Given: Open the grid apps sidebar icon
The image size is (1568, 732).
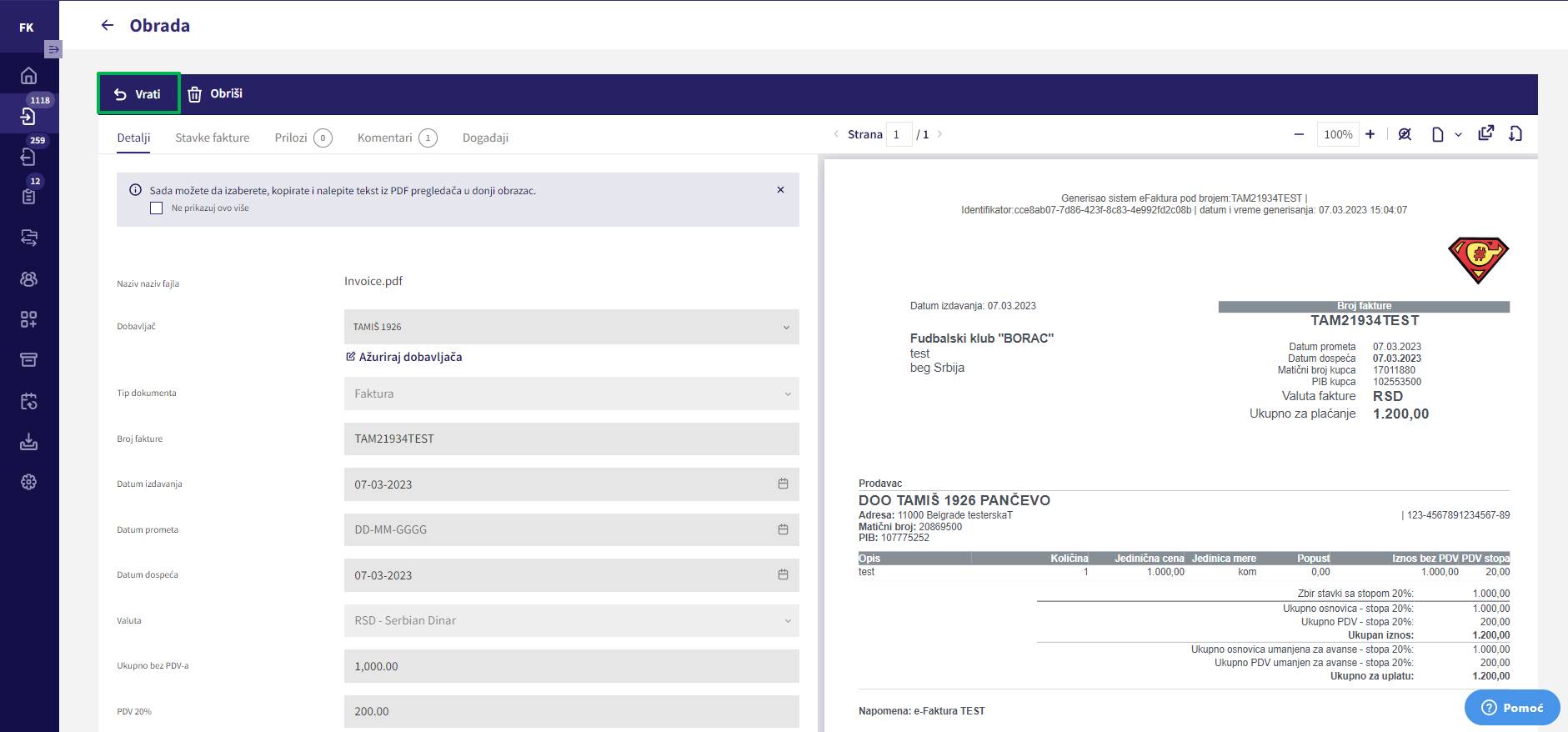Looking at the screenshot, I should pyautogui.click(x=28, y=319).
